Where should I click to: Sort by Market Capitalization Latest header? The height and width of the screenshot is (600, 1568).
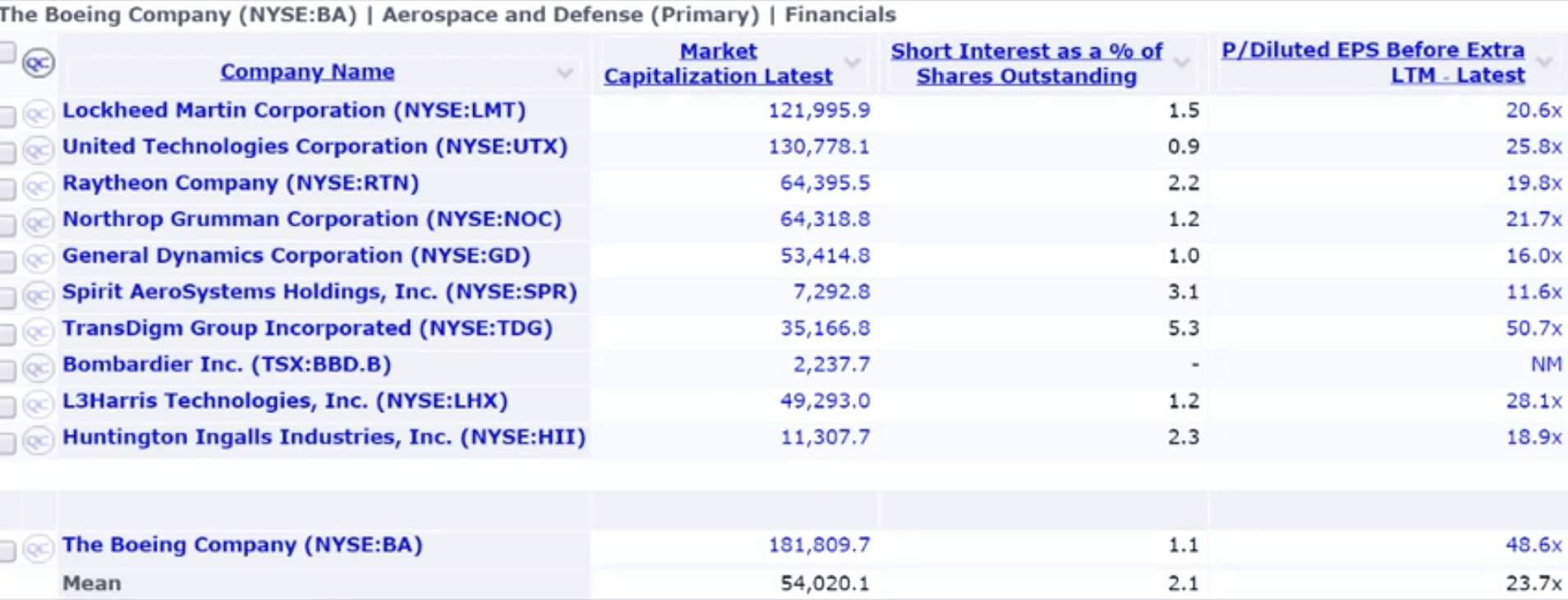coord(718,63)
